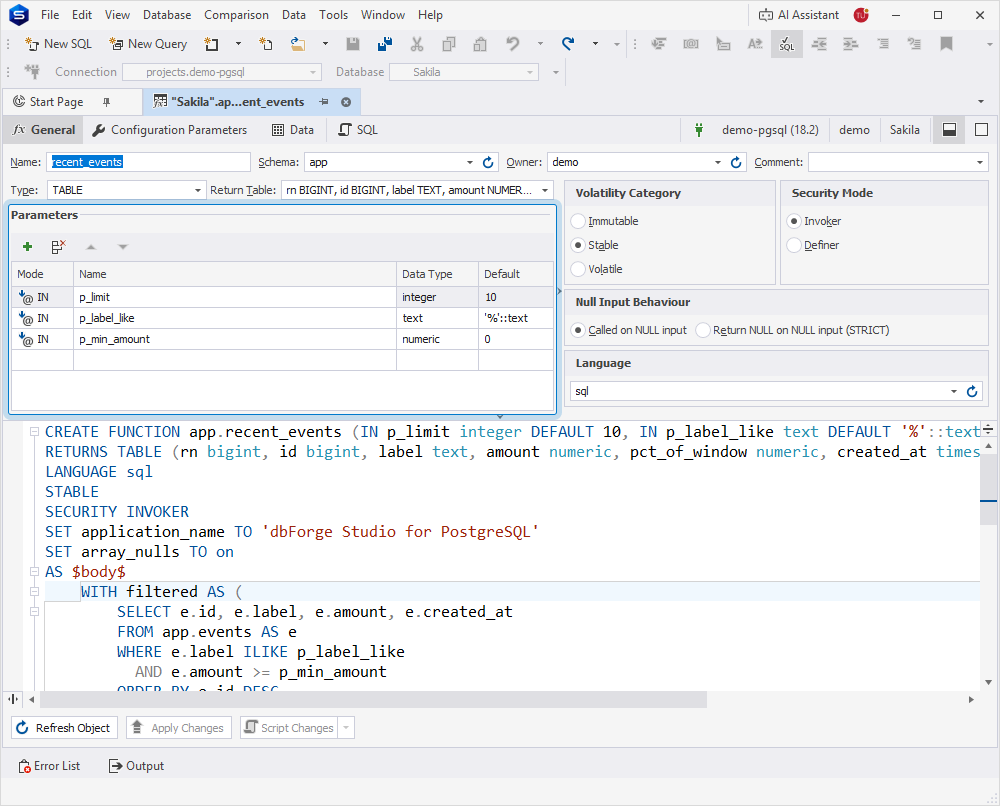Click the Script Changes button
This screenshot has width=1000, height=806.
[x=290, y=728]
